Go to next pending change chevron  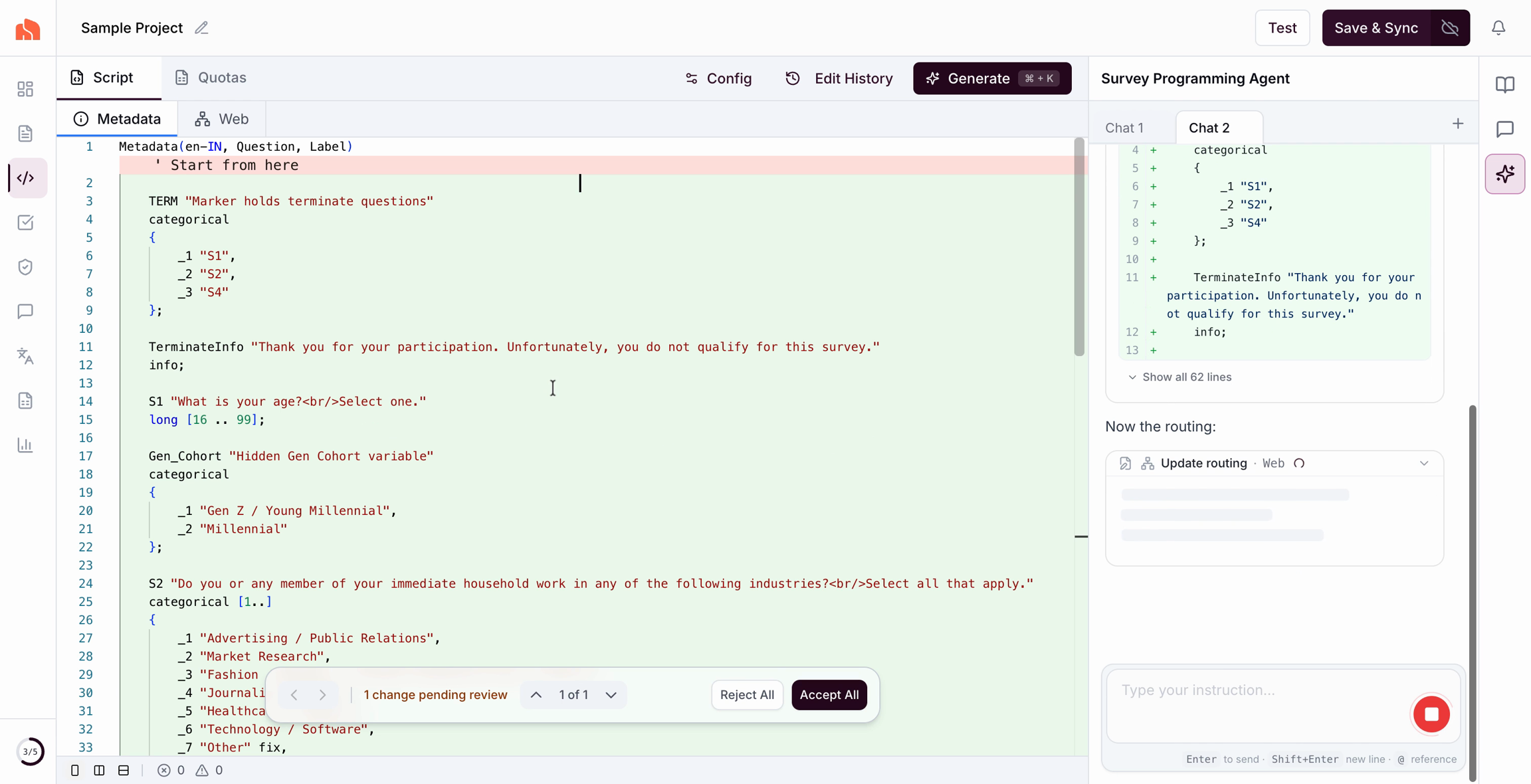[x=611, y=695]
